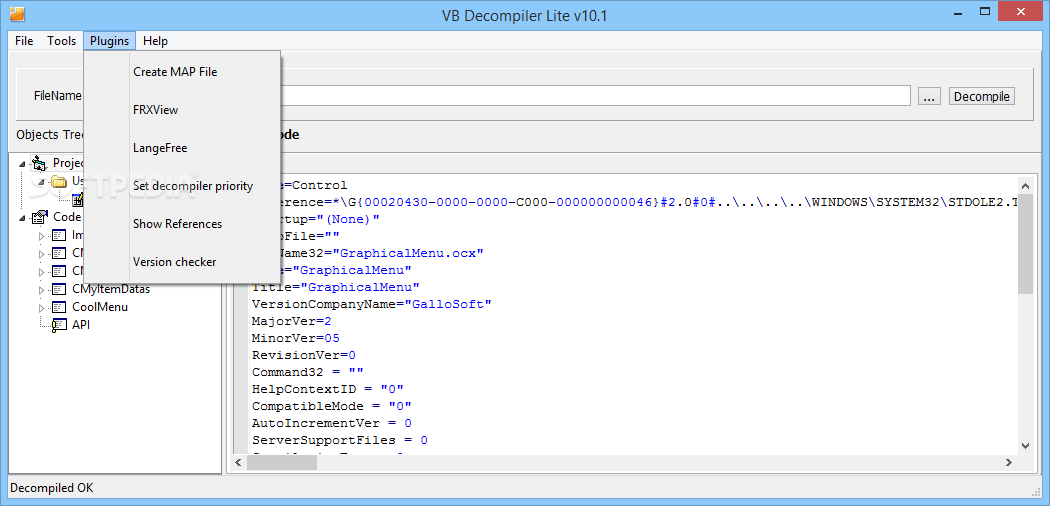1050x506 pixels.
Task: Open the File menu
Action: click(24, 41)
